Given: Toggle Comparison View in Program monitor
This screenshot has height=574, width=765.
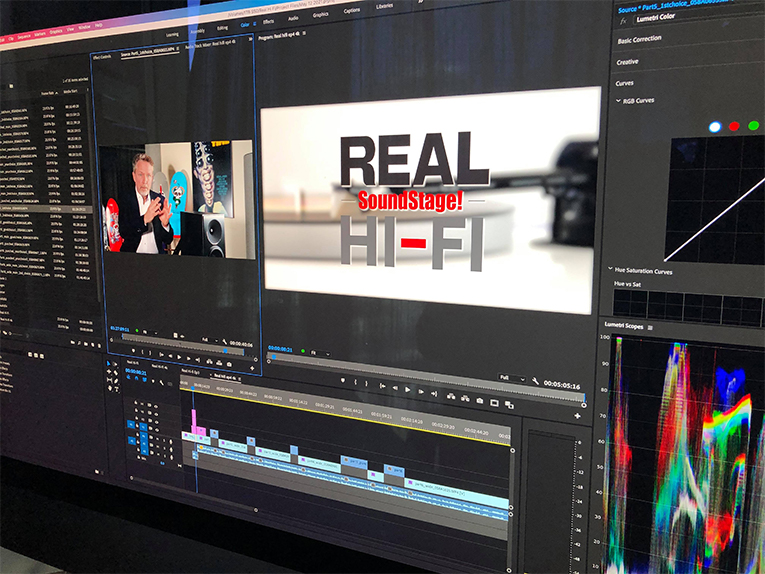Looking at the screenshot, I should 494,403.
